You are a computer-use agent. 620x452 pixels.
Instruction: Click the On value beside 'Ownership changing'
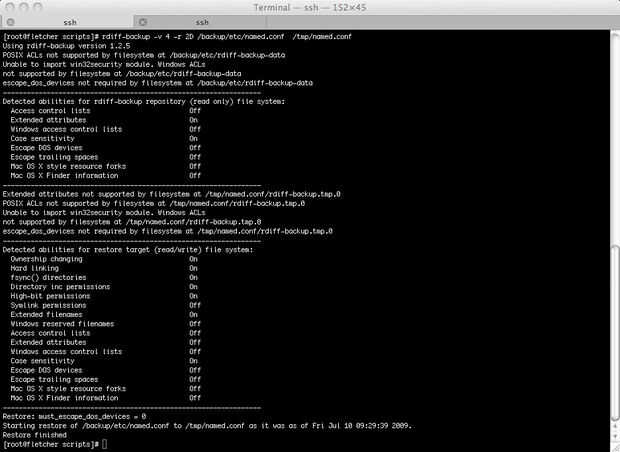click(x=193, y=259)
